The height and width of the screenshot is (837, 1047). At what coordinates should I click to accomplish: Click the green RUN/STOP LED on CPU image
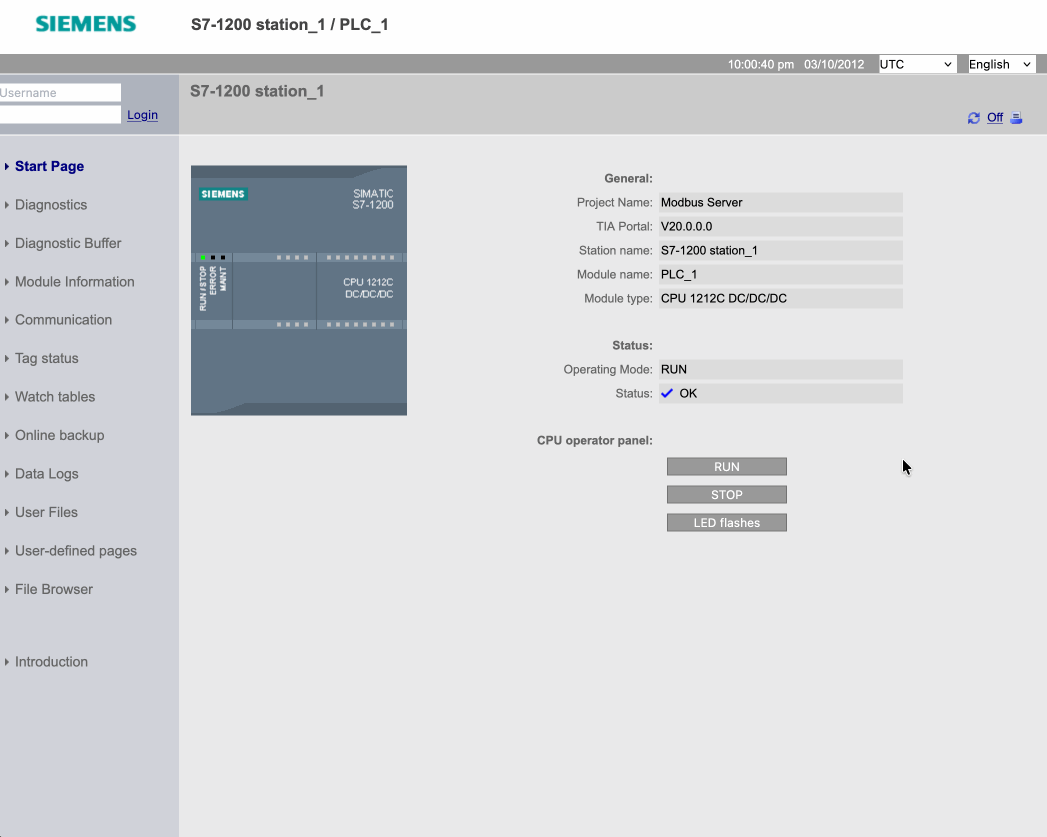point(203,258)
